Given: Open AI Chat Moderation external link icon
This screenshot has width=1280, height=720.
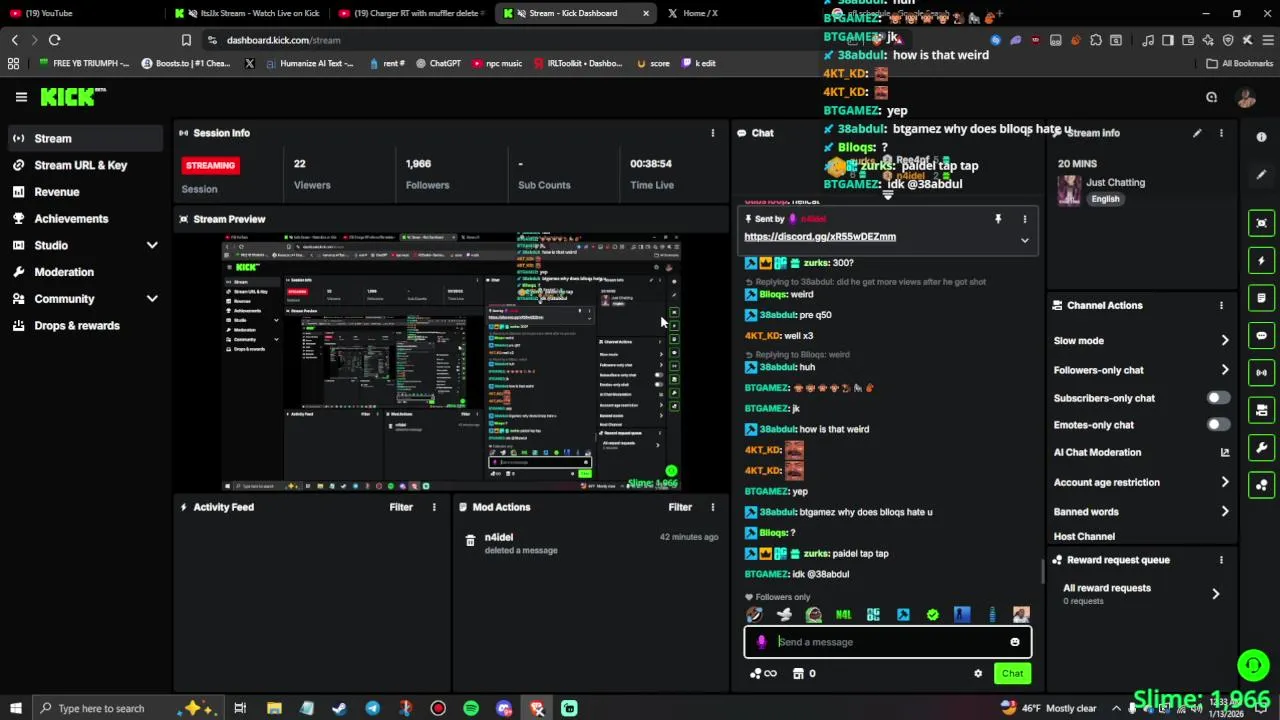Looking at the screenshot, I should (1225, 453).
